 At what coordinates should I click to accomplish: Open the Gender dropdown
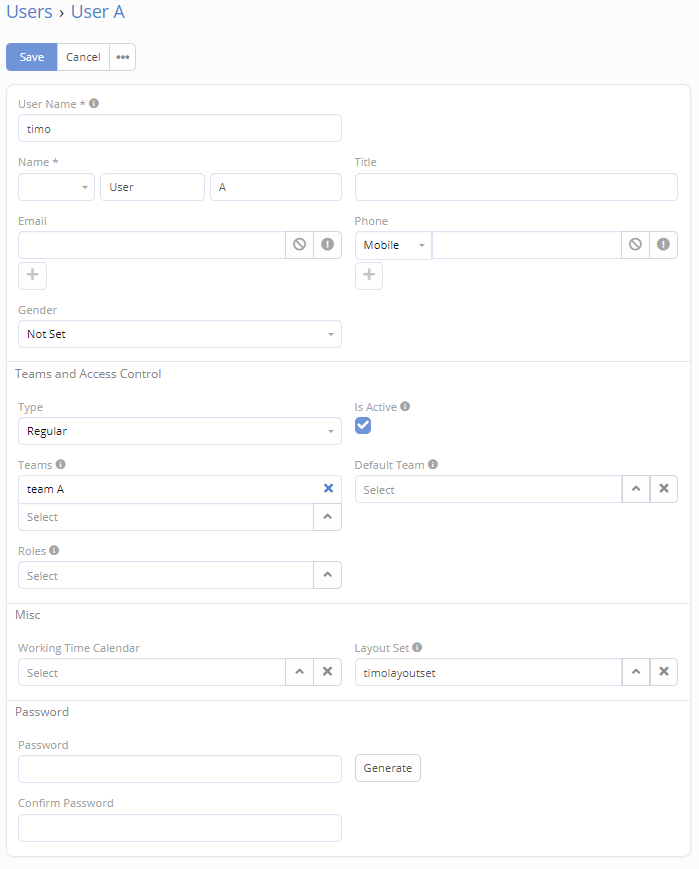click(180, 334)
